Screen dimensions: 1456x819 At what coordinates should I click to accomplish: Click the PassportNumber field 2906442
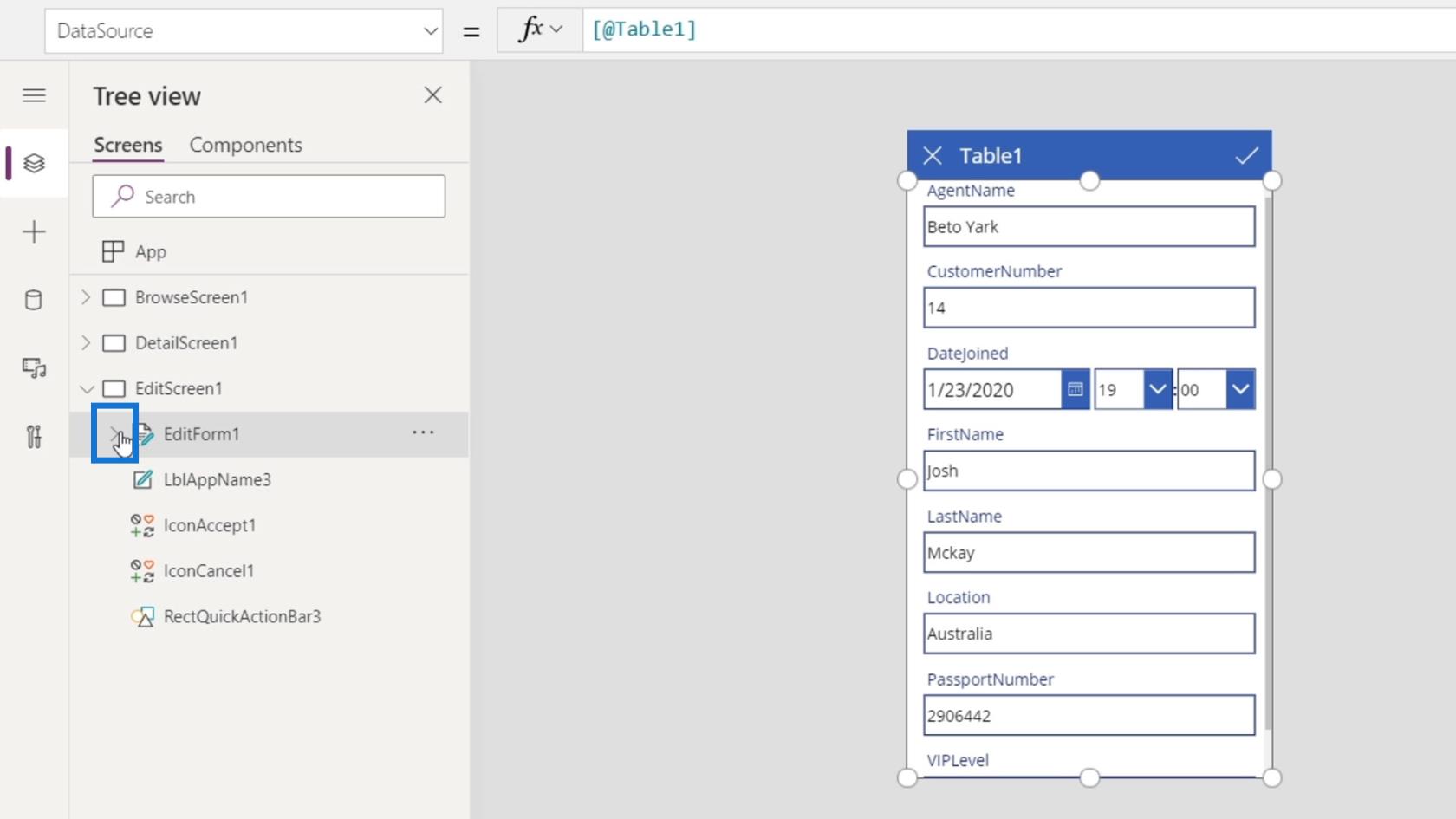point(1089,716)
